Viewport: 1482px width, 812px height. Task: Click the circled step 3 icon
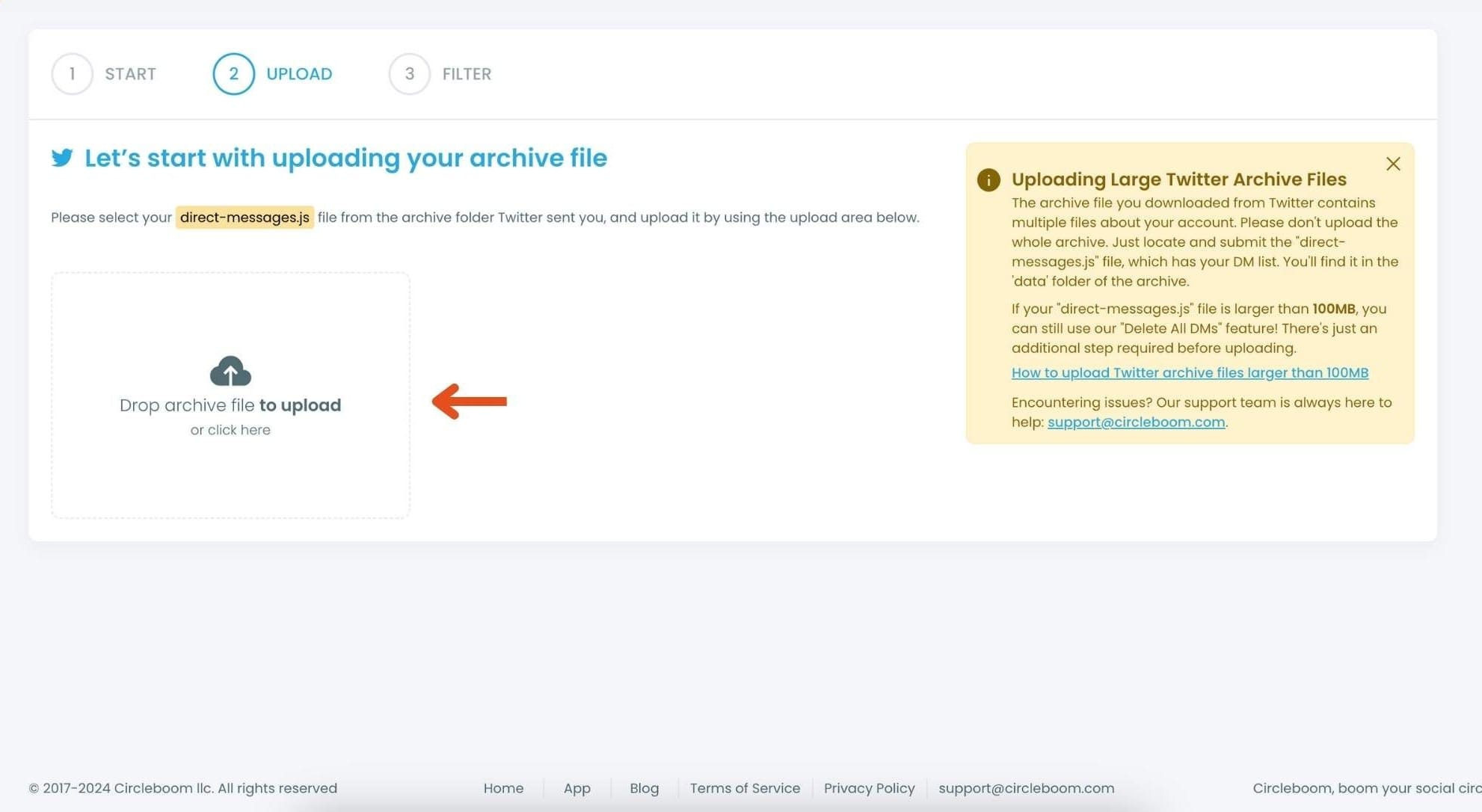[x=409, y=74]
